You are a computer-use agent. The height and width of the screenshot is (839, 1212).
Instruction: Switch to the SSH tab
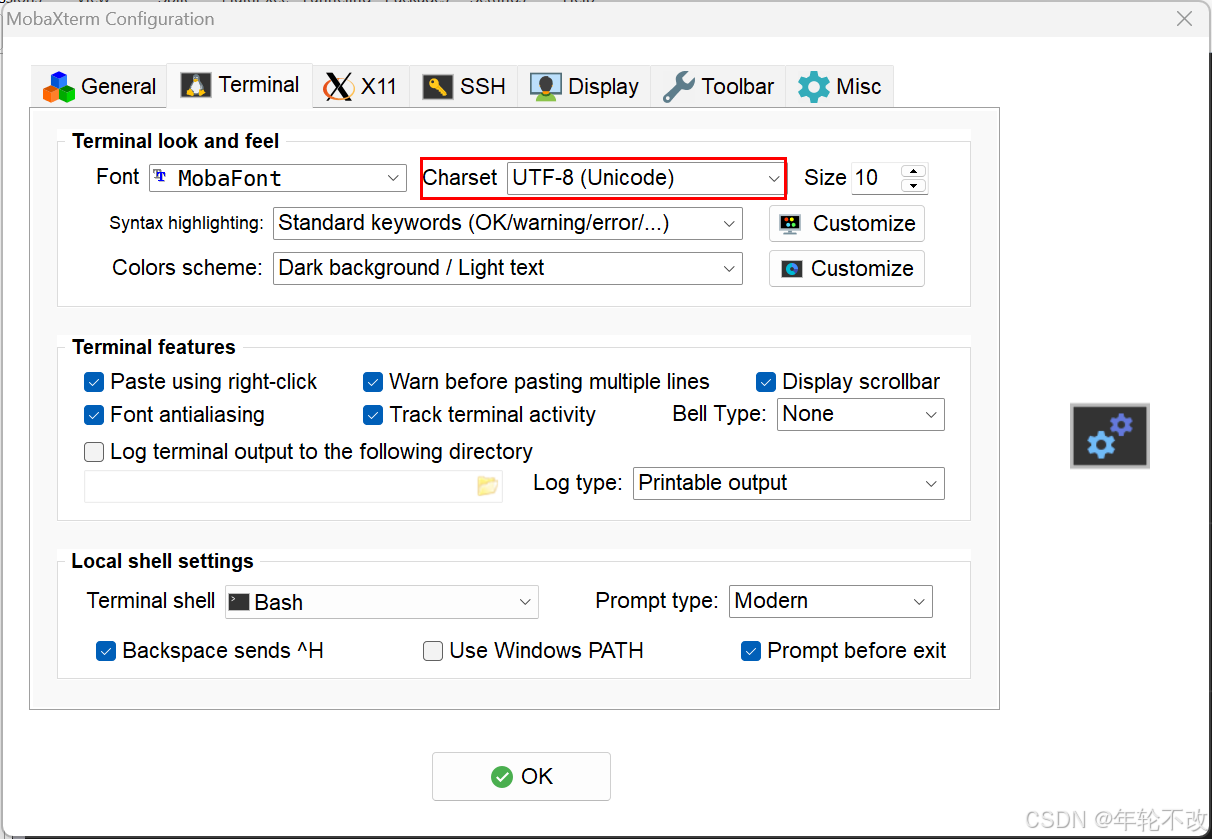[463, 87]
